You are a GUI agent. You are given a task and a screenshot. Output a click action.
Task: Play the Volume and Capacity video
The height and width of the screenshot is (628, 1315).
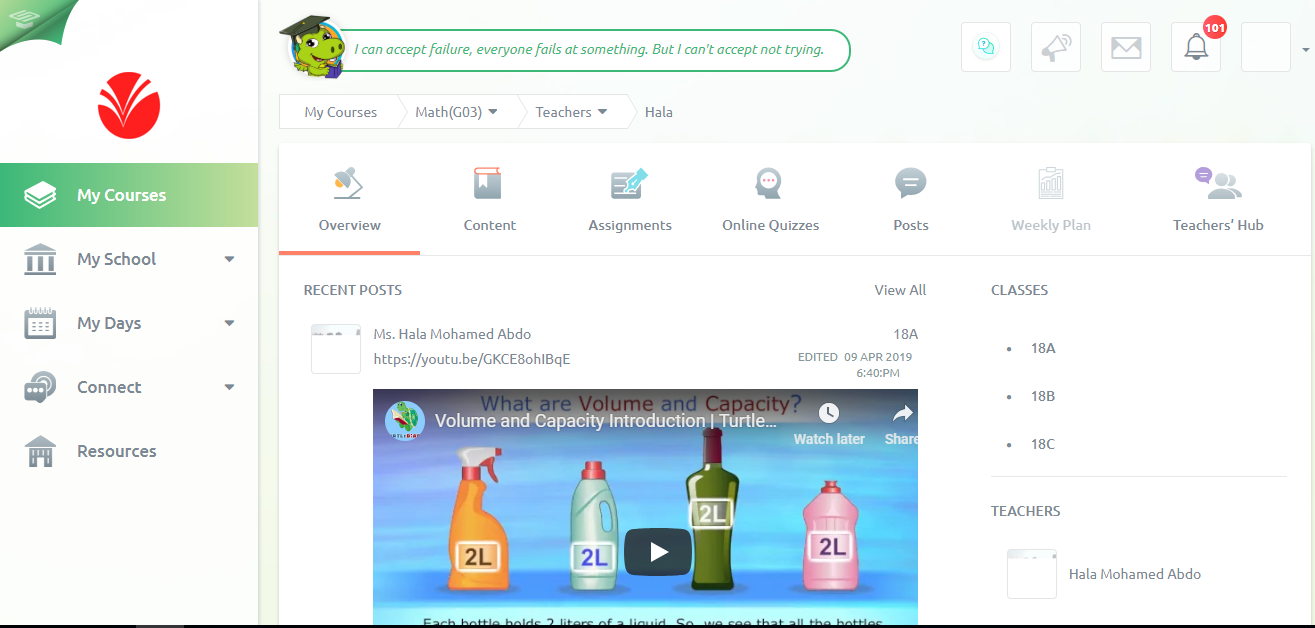tap(658, 551)
